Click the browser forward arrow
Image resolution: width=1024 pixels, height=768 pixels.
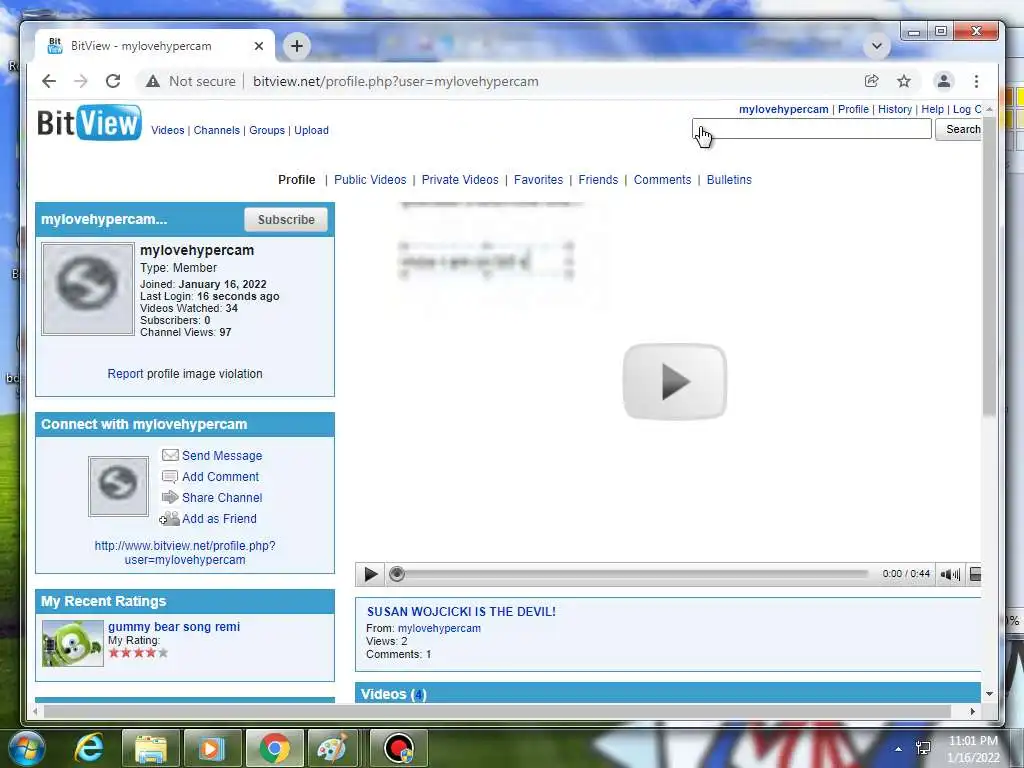(80, 81)
